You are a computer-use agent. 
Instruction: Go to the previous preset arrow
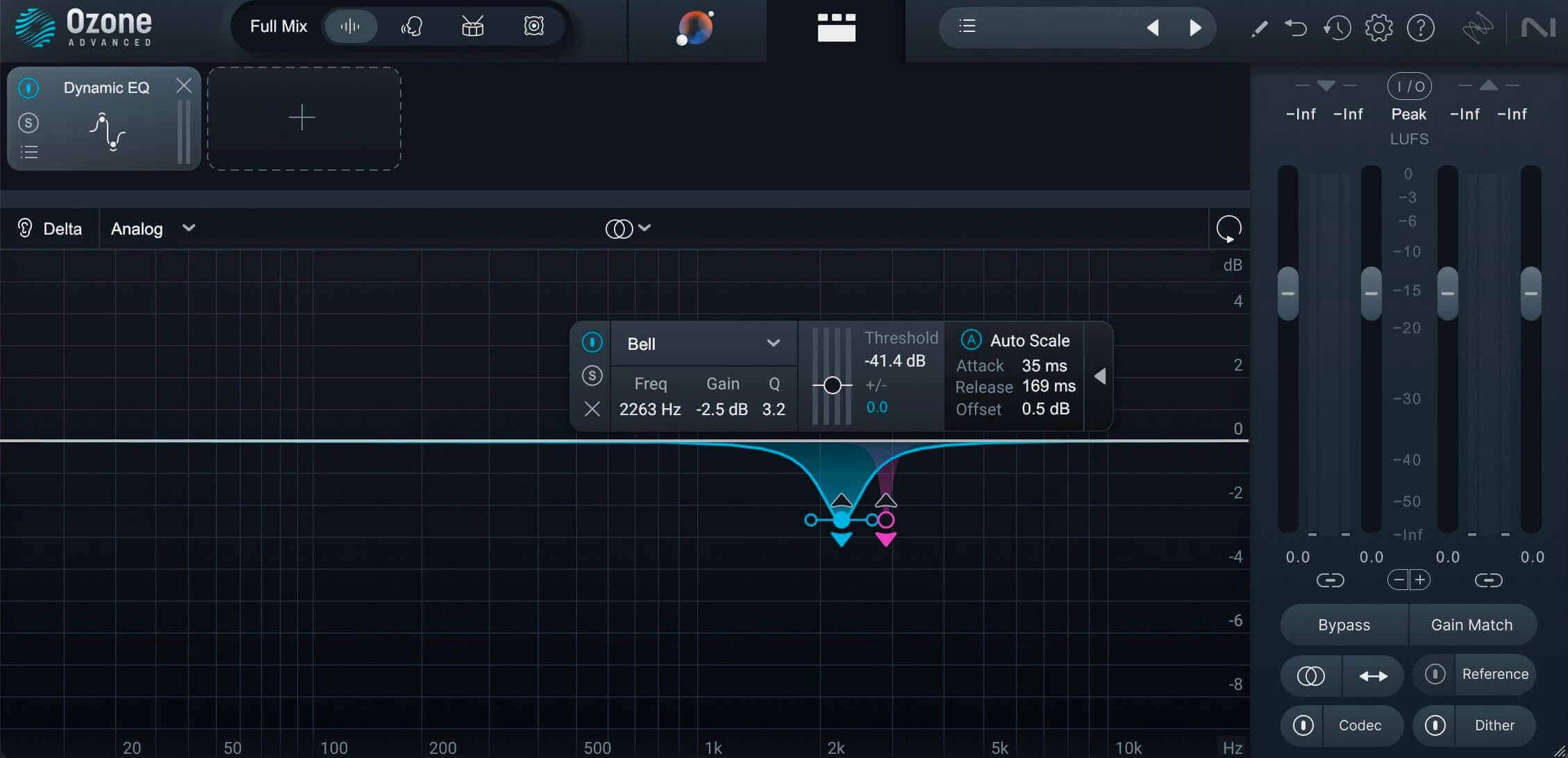click(1153, 28)
